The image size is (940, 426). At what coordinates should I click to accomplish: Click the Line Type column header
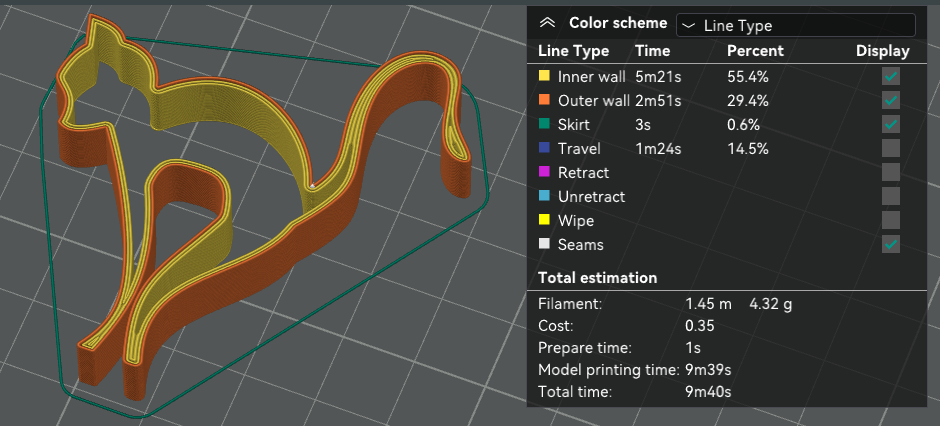pyautogui.click(x=573, y=51)
